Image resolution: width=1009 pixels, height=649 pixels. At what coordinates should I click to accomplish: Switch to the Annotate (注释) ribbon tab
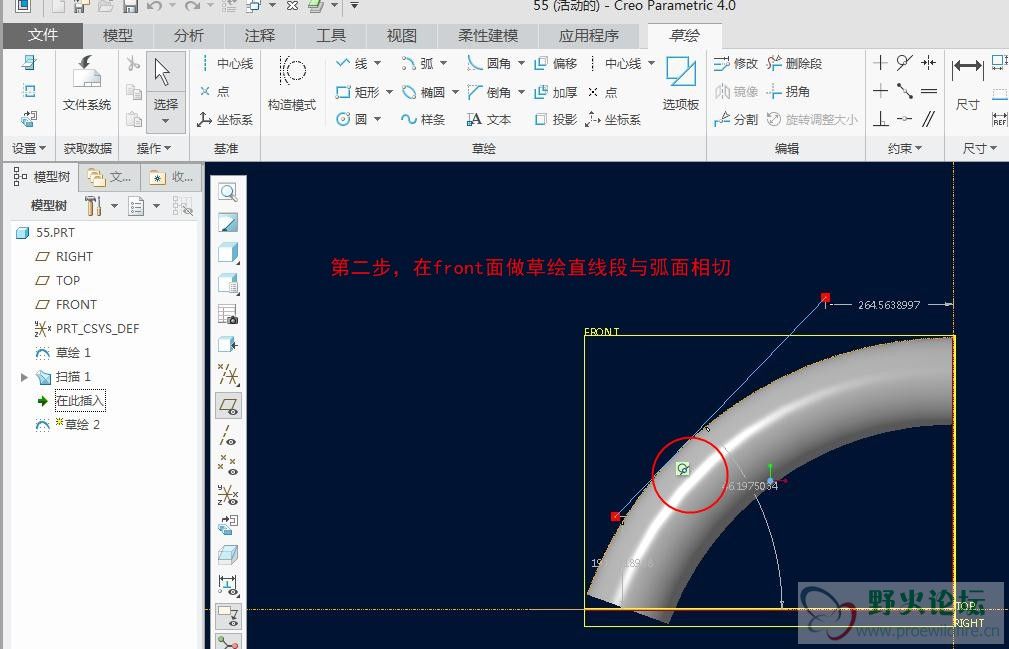[x=259, y=35]
